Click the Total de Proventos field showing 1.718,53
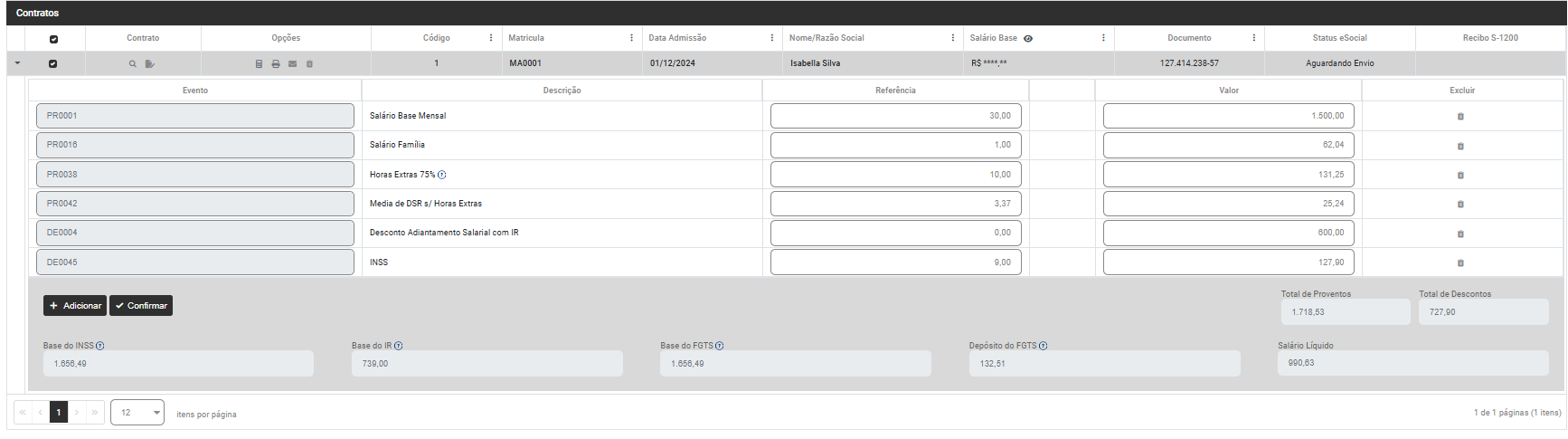 (1346, 312)
